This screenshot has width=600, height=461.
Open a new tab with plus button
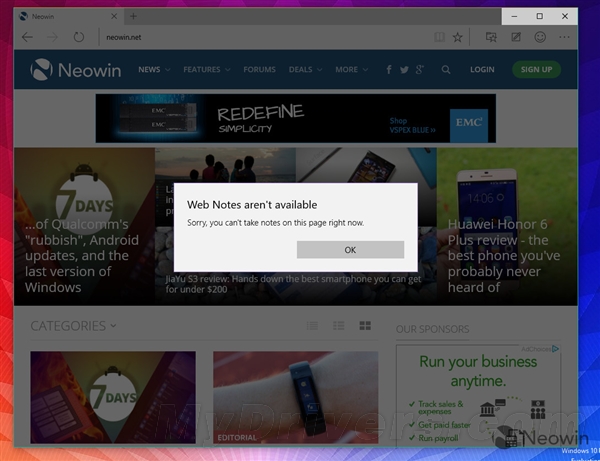[133, 16]
